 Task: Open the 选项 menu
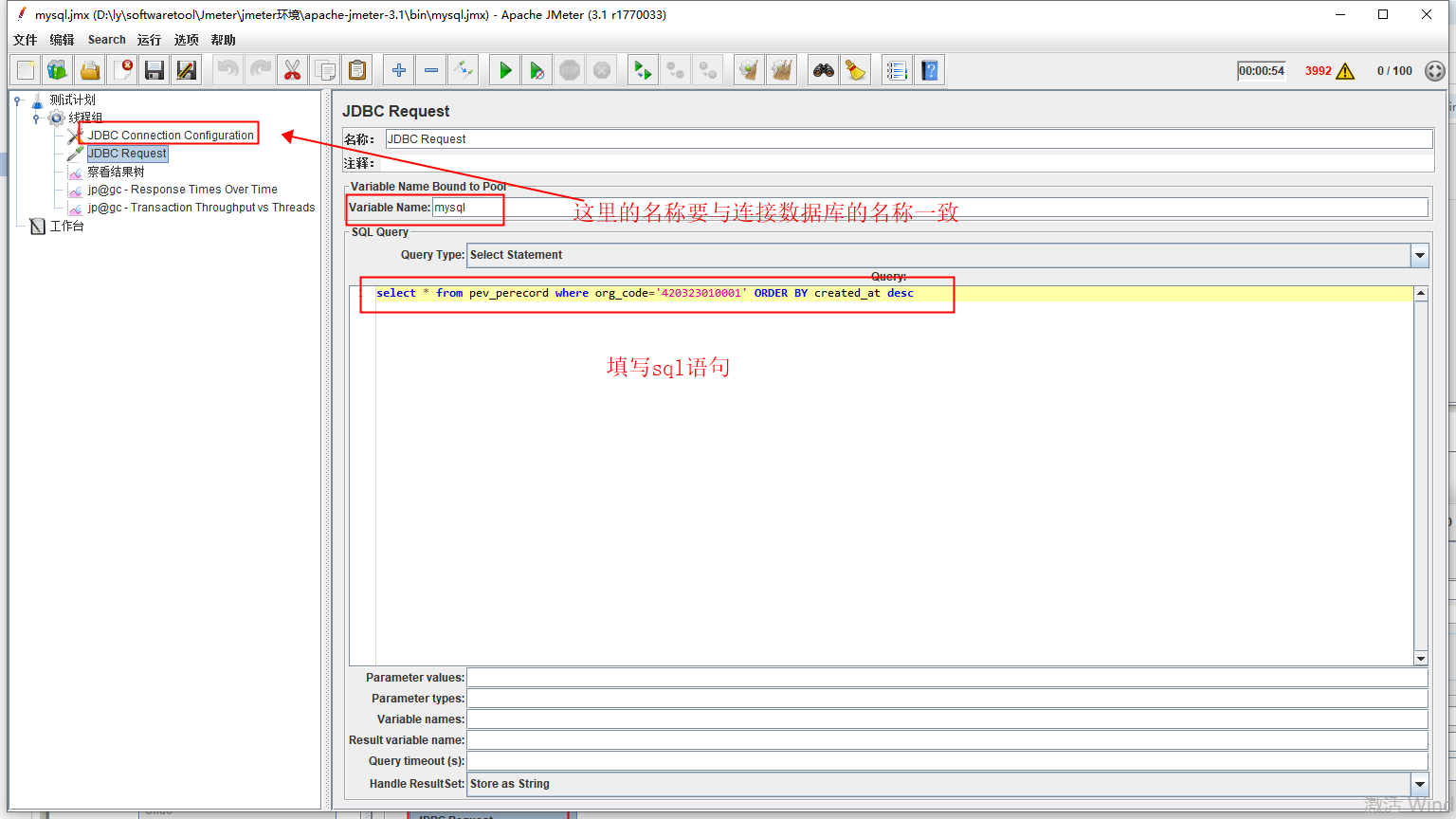187,40
